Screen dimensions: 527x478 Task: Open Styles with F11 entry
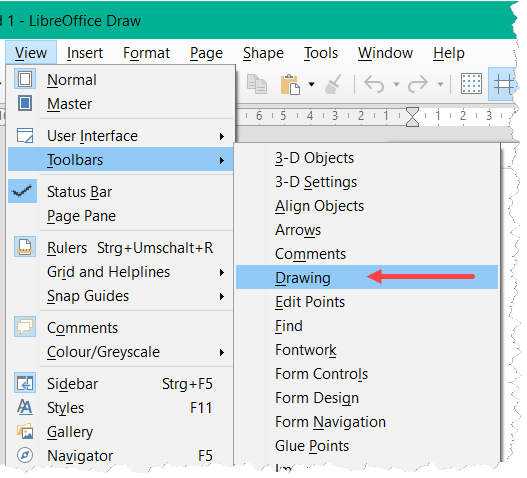pyautogui.click(x=120, y=408)
